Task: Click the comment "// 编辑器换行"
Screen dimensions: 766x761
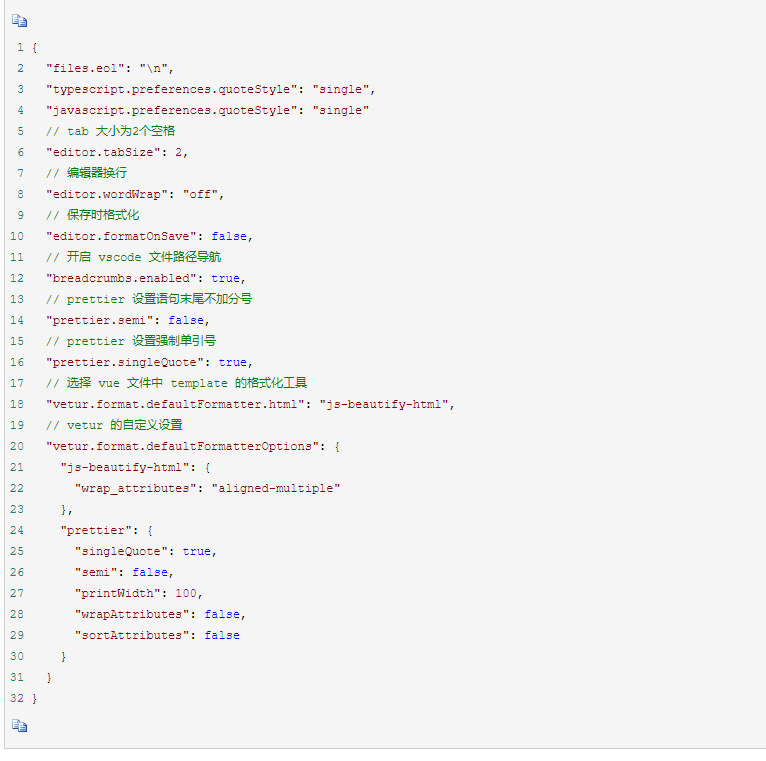Action: [86, 173]
